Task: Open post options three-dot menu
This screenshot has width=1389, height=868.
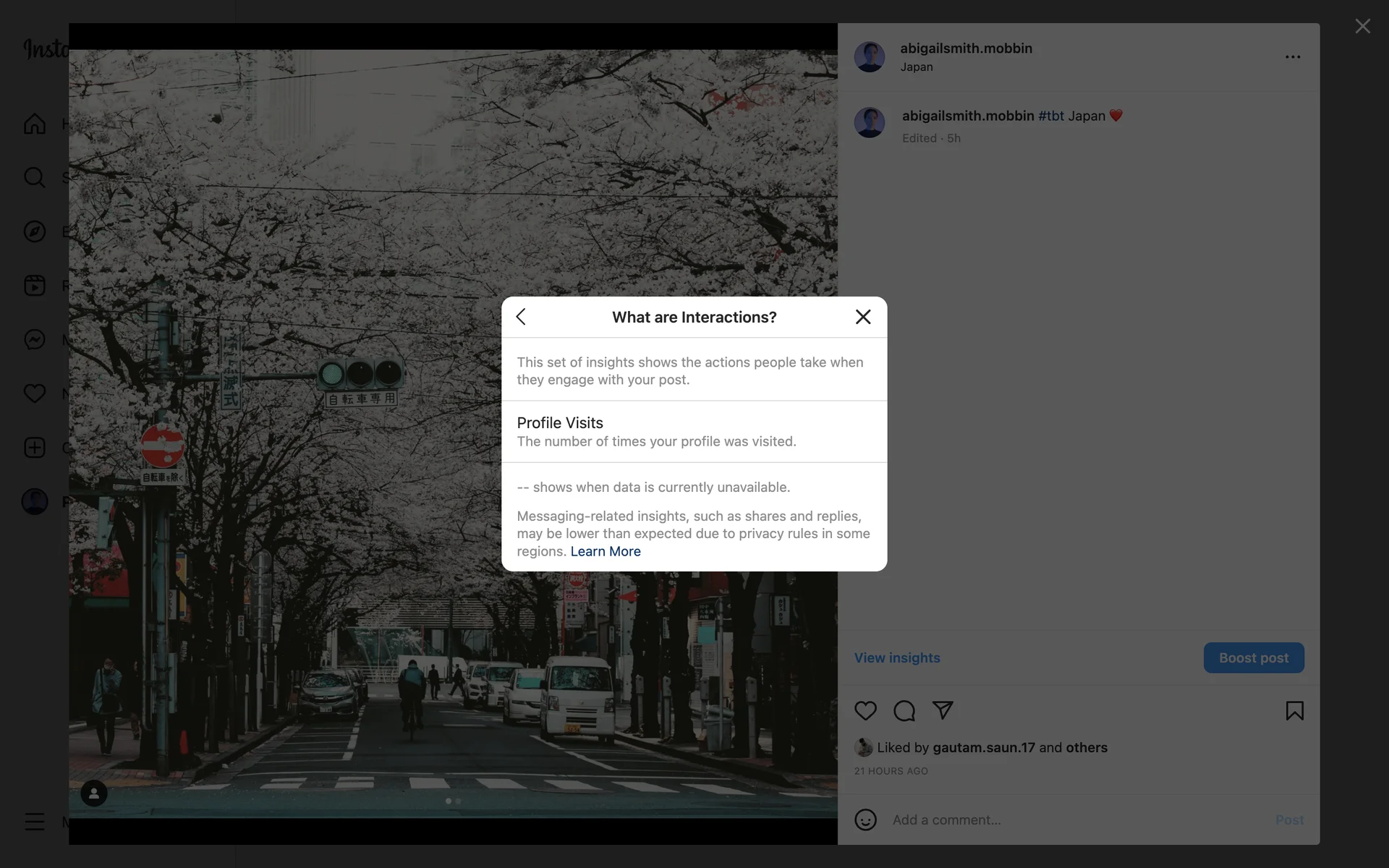Action: [1293, 56]
